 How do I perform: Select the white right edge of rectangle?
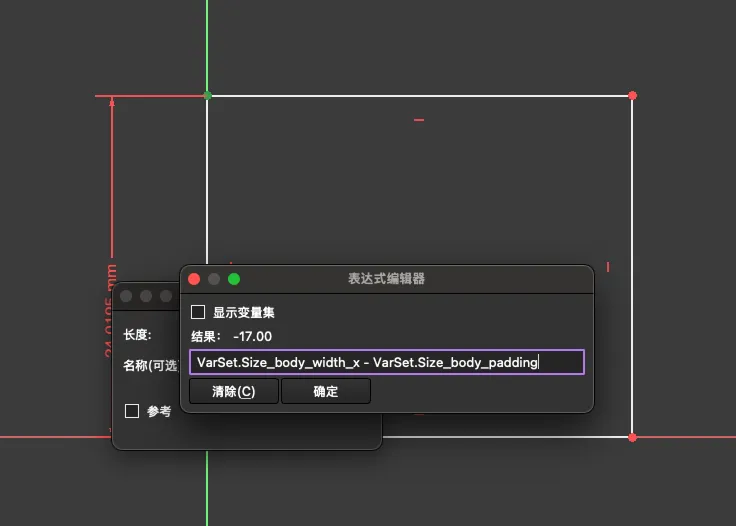coord(632,200)
